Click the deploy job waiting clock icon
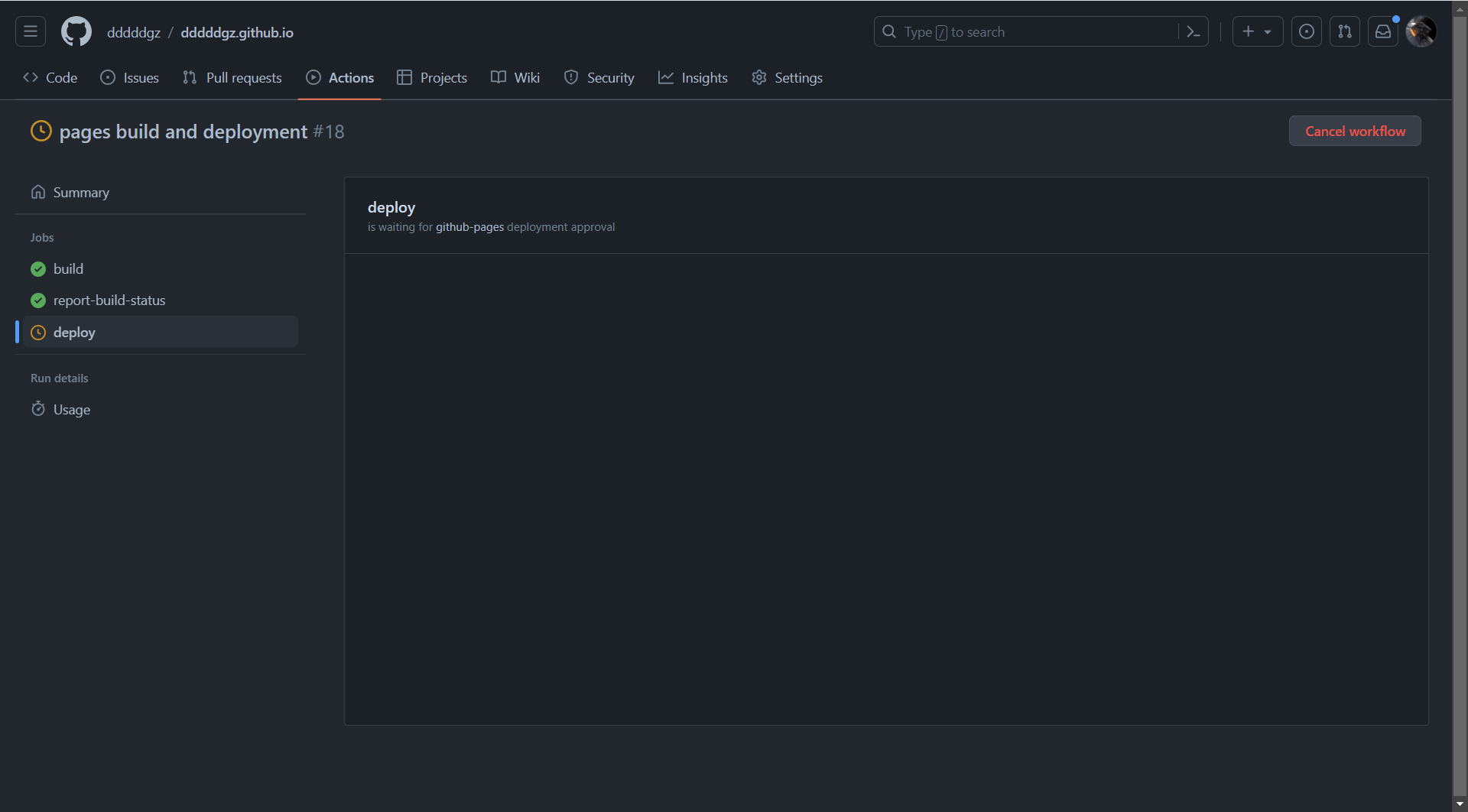 (38, 333)
